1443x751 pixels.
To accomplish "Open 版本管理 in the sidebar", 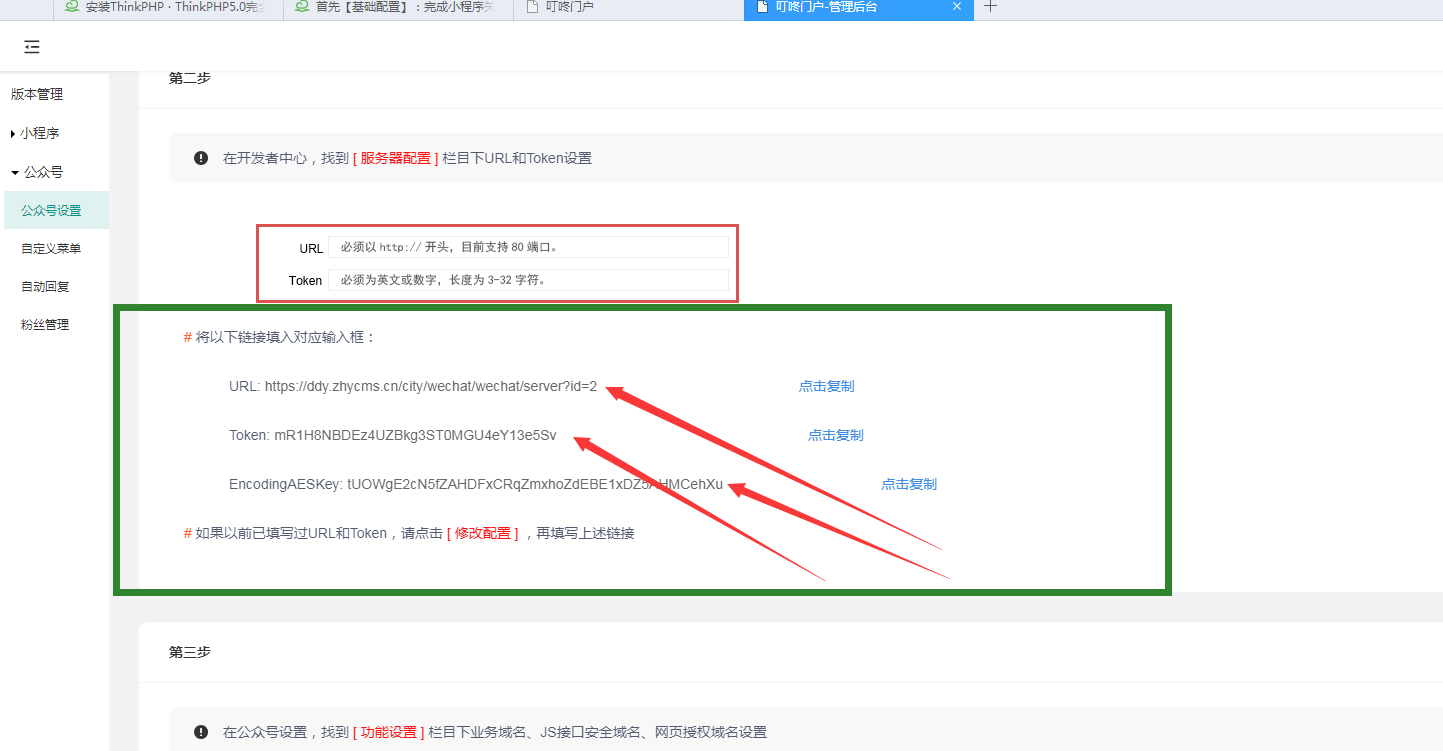I will [37, 94].
